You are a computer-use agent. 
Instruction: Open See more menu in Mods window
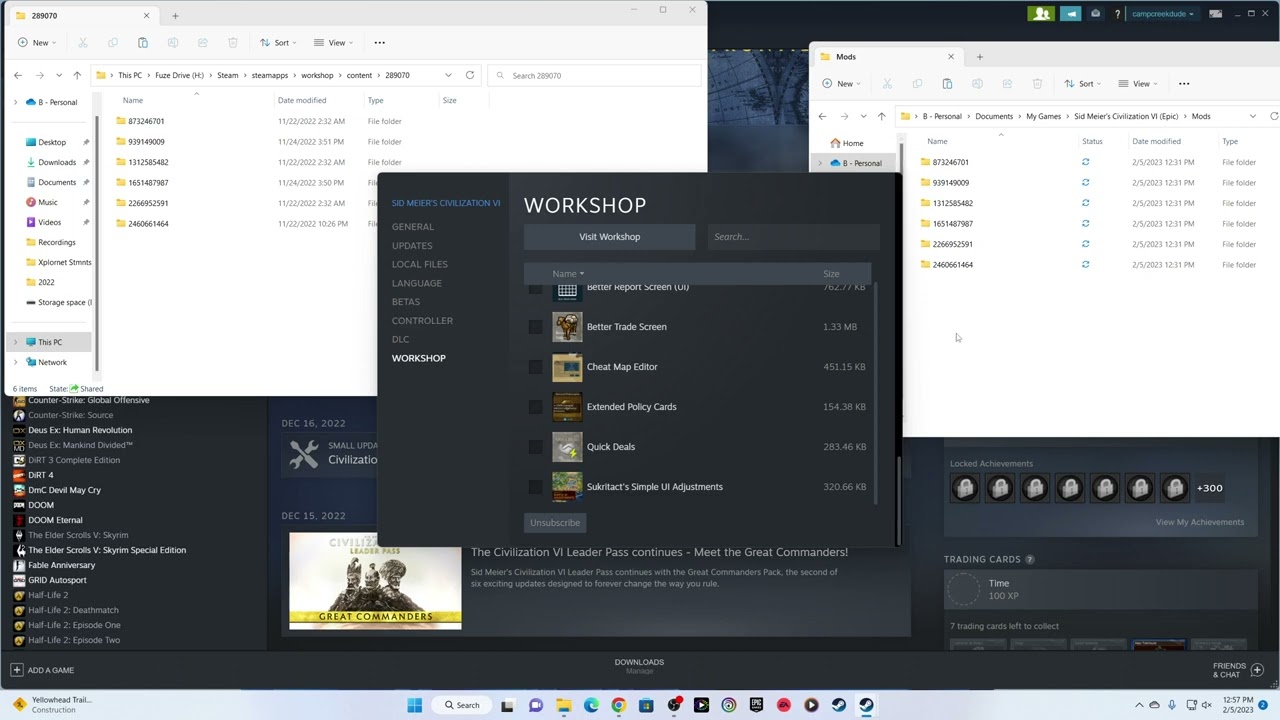[1184, 84]
